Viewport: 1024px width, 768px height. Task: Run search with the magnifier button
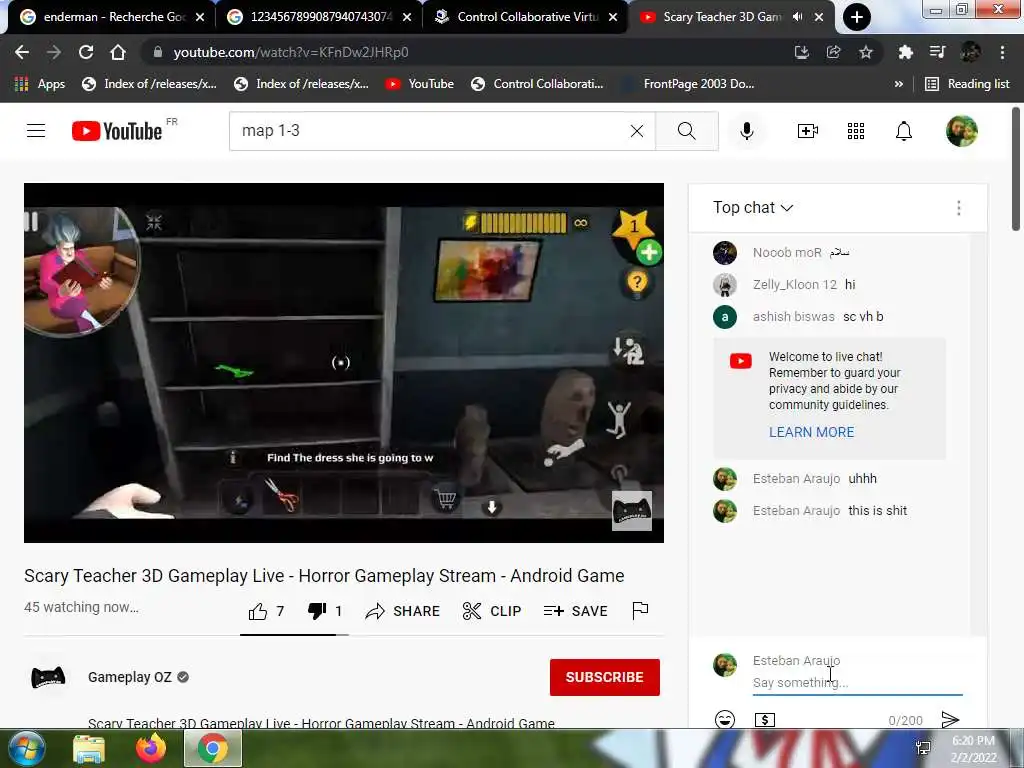coord(686,131)
